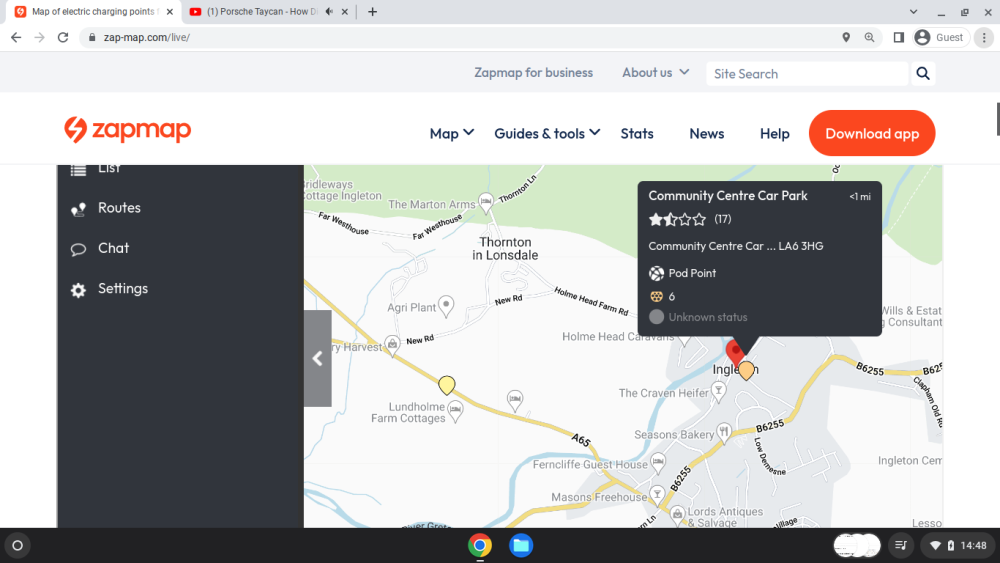
Task: Click the address bar URL
Action: tap(147, 38)
